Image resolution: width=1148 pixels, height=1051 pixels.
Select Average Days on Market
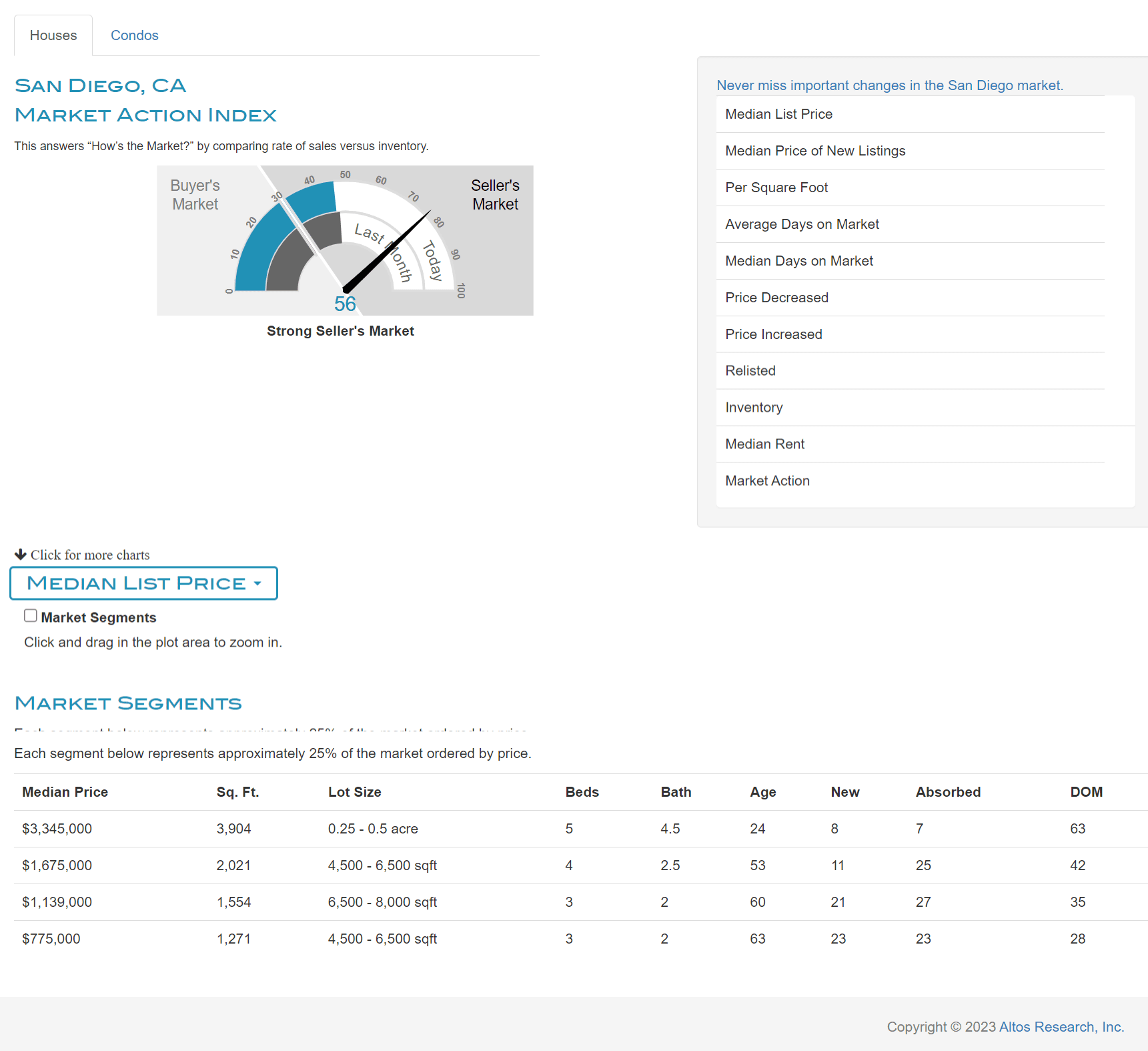point(911,224)
